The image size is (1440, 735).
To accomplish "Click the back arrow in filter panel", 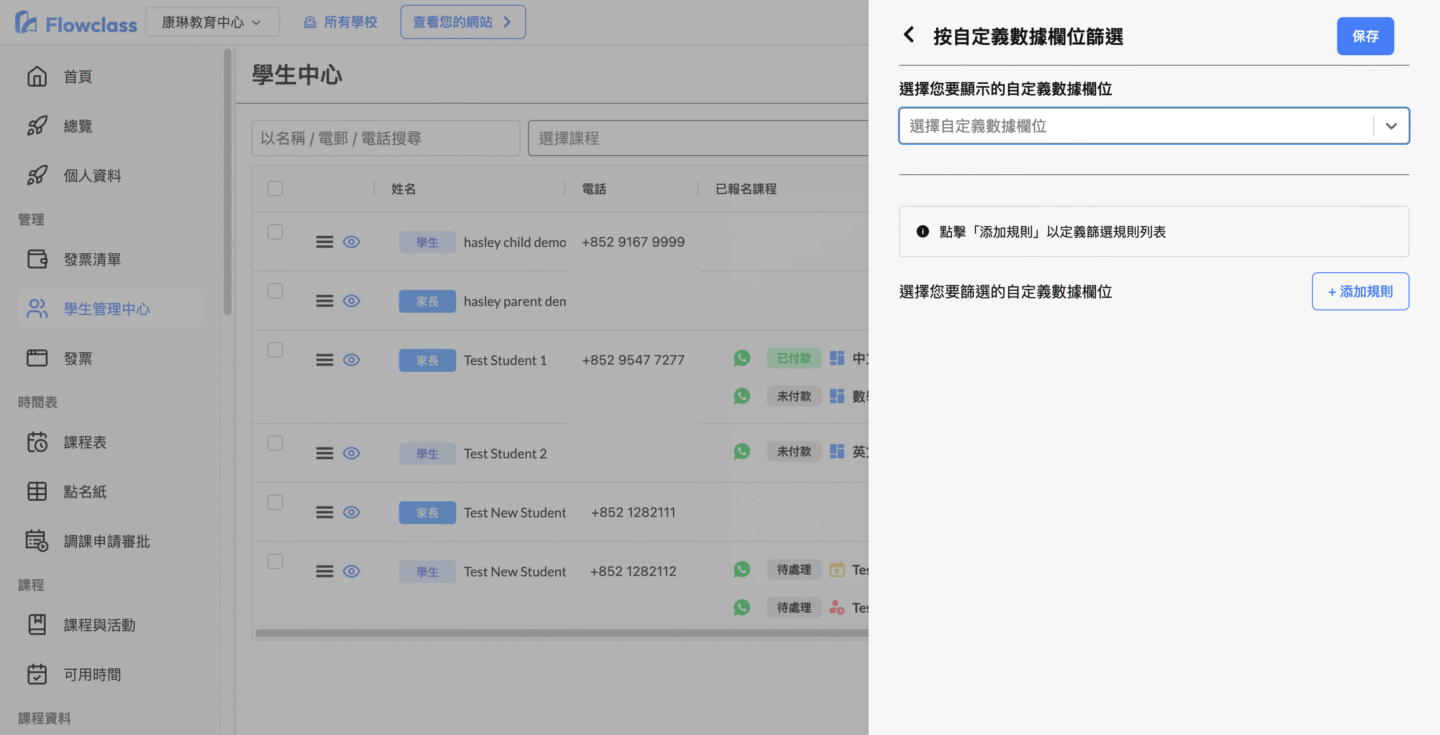I will pos(909,35).
